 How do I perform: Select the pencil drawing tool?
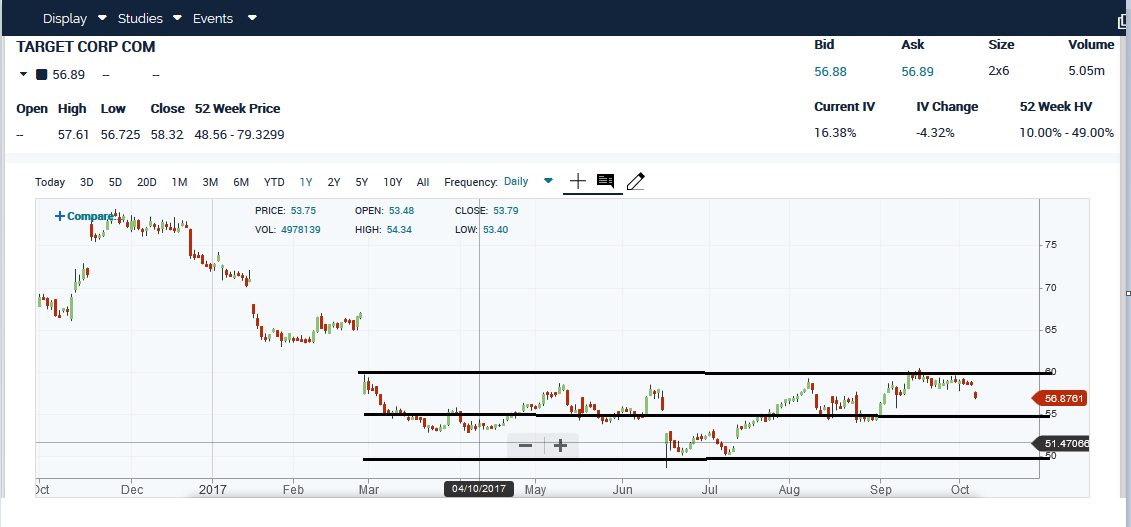click(x=635, y=182)
